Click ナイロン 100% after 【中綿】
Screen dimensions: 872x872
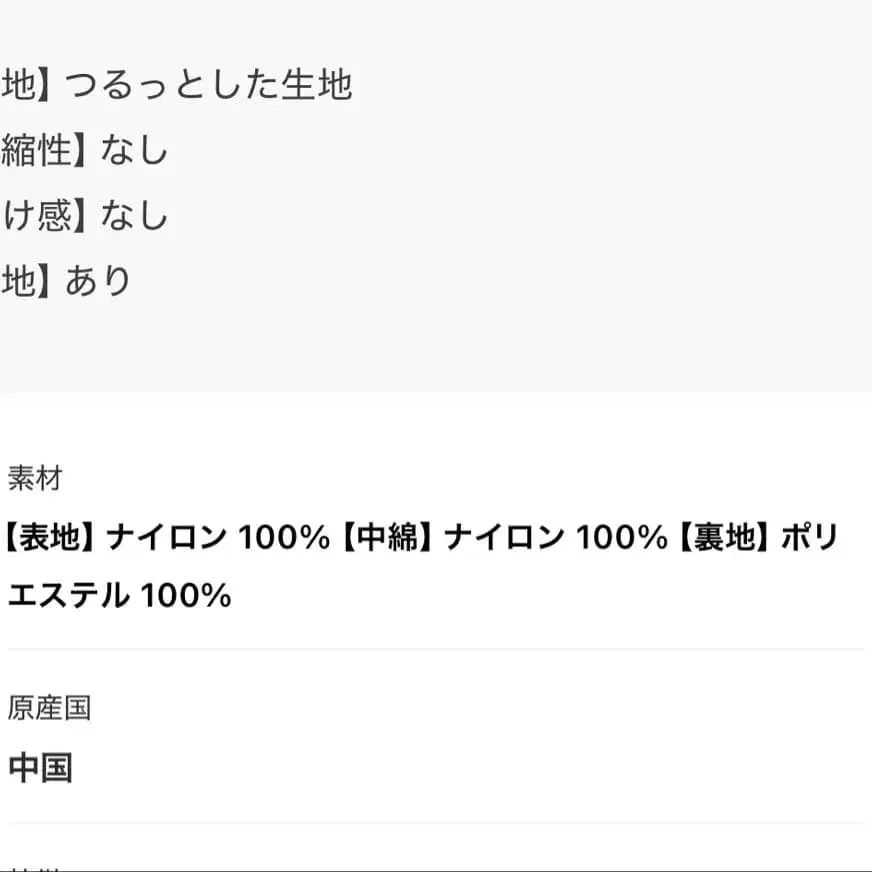[555, 539]
